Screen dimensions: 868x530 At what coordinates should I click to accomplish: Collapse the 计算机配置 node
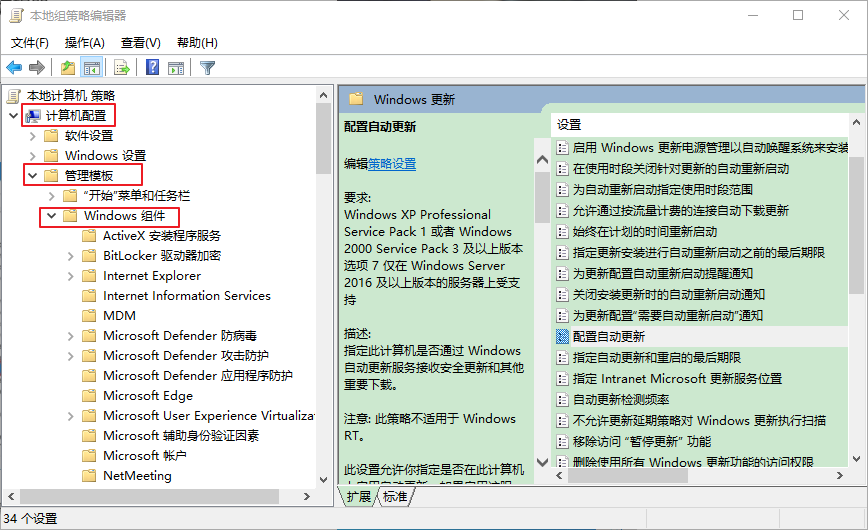pyautogui.click(x=14, y=116)
